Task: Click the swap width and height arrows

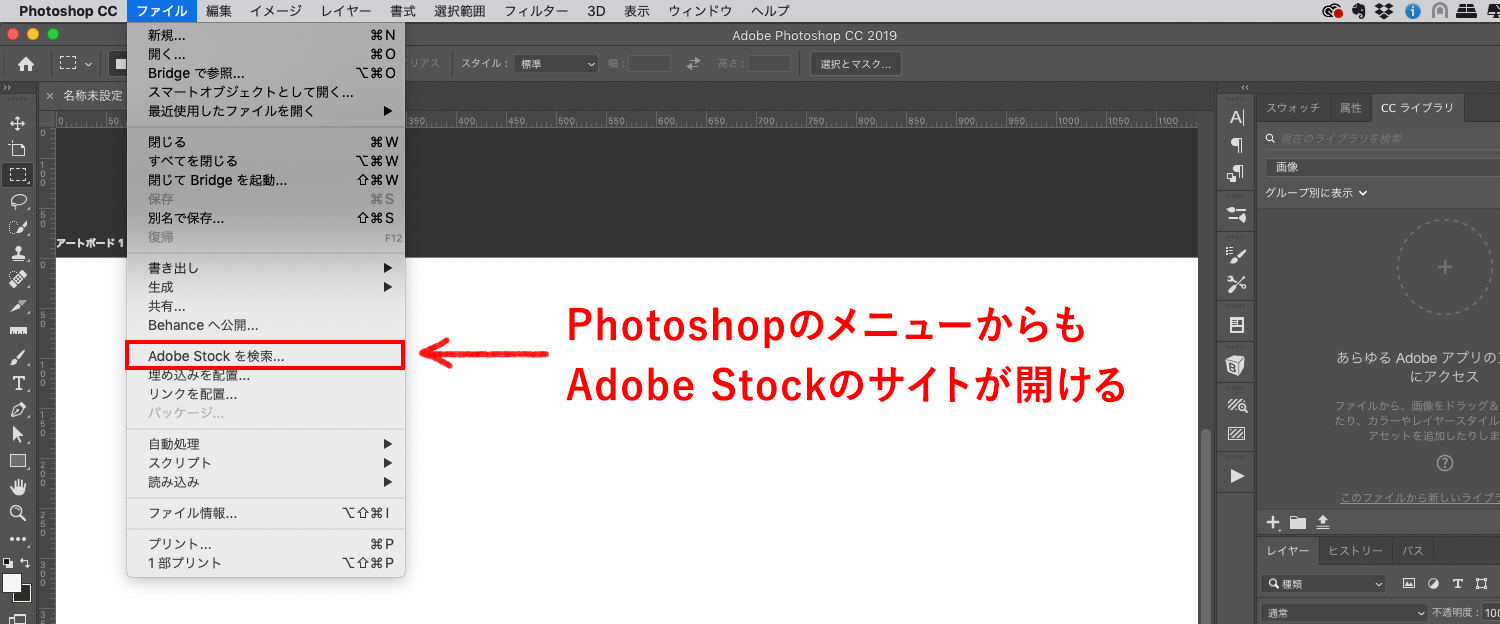Action: click(693, 63)
